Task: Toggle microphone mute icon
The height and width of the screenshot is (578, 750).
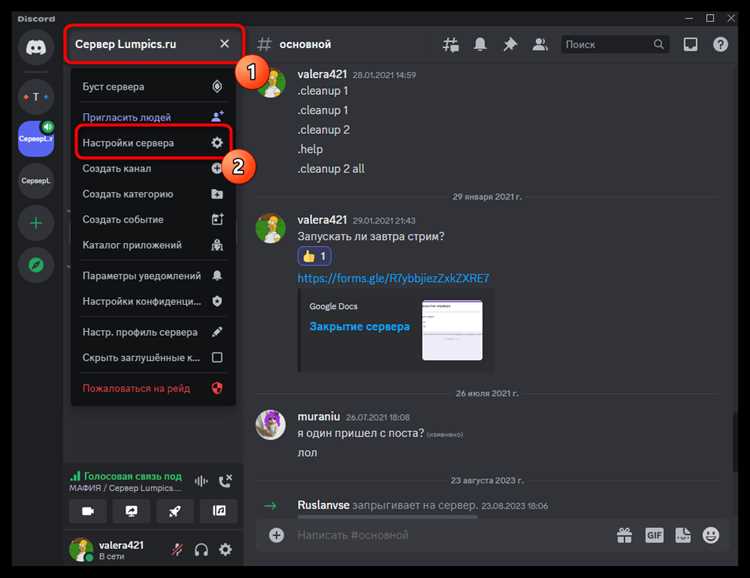Action: tap(176, 550)
